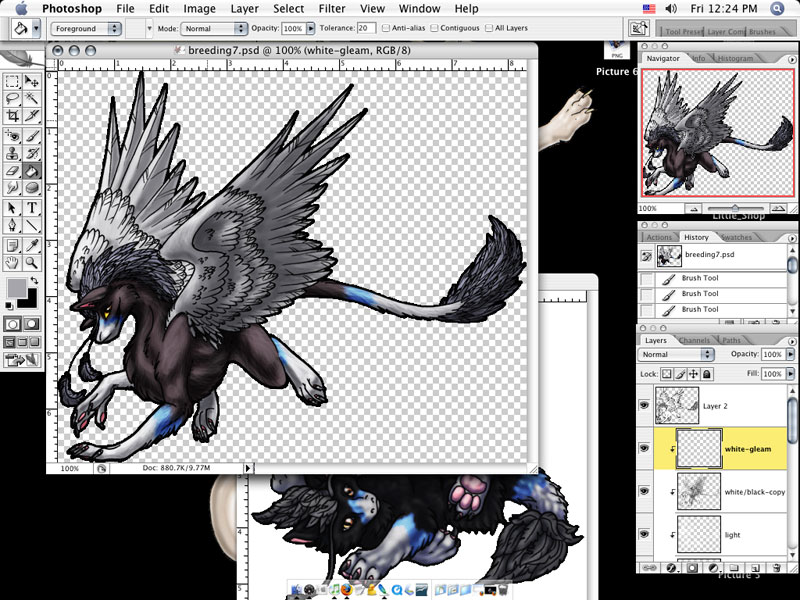800x600 pixels.
Task: Hide the white/black-copy layer
Action: 644,491
